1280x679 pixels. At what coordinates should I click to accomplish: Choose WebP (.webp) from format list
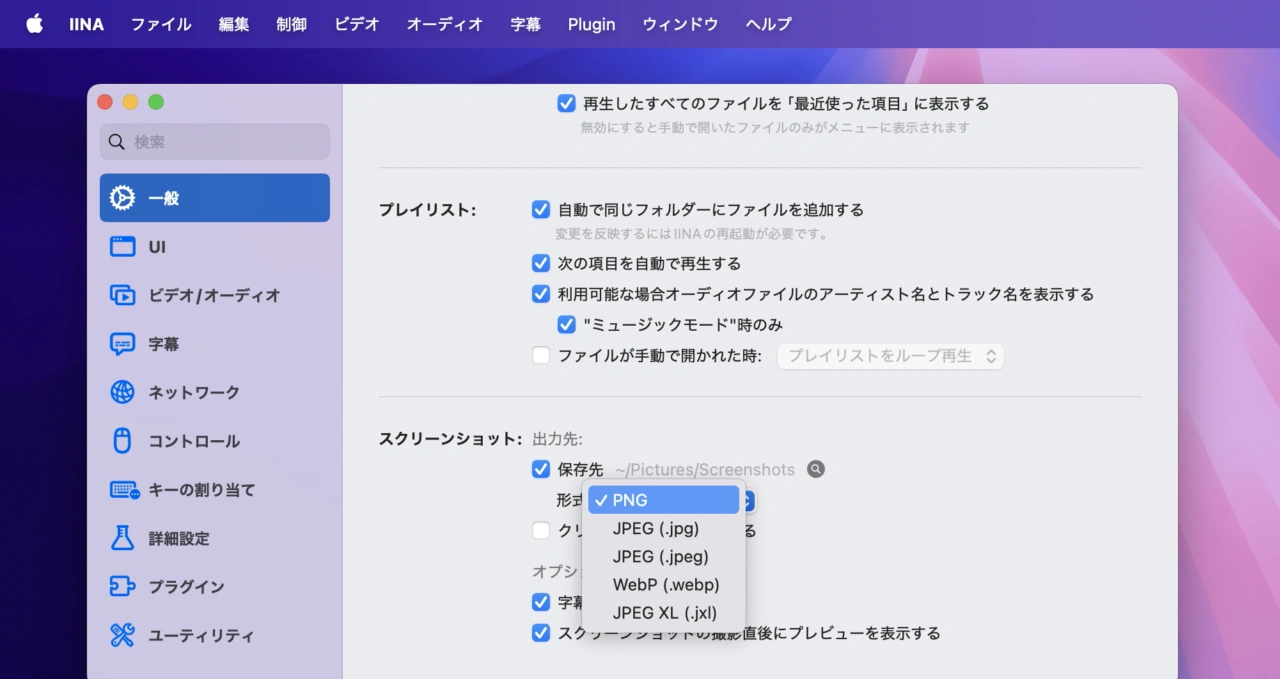(665, 585)
